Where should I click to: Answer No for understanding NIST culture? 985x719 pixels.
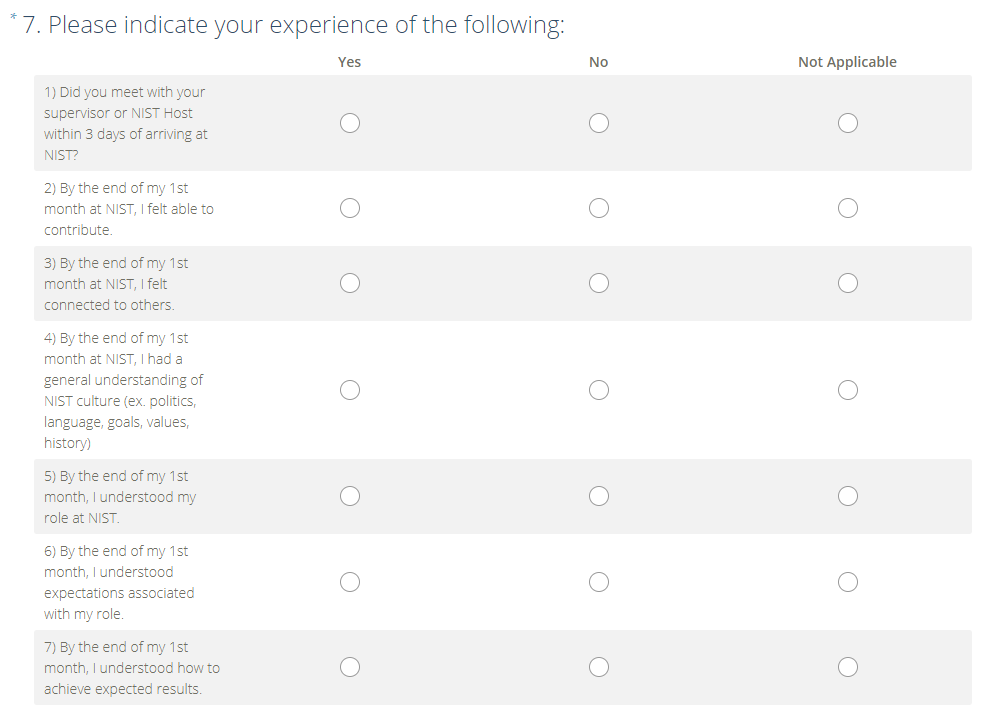(599, 390)
